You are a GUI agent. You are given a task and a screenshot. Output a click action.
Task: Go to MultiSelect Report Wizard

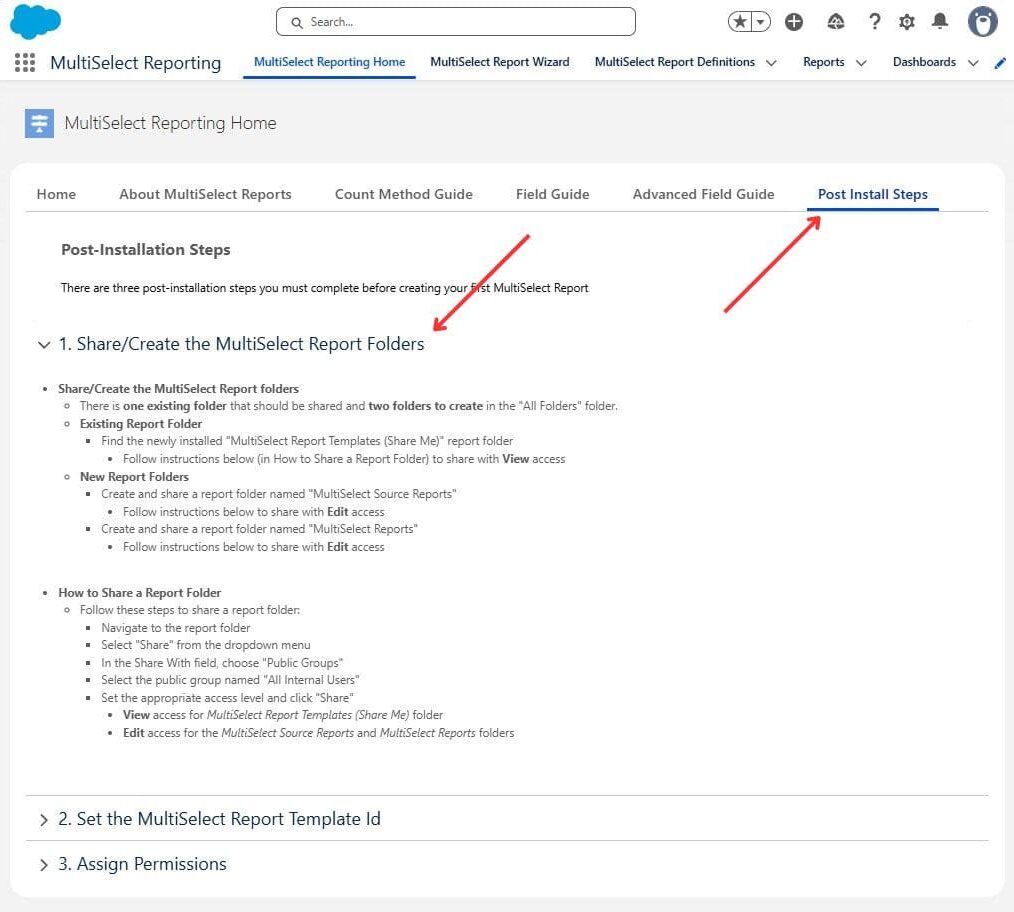point(499,62)
